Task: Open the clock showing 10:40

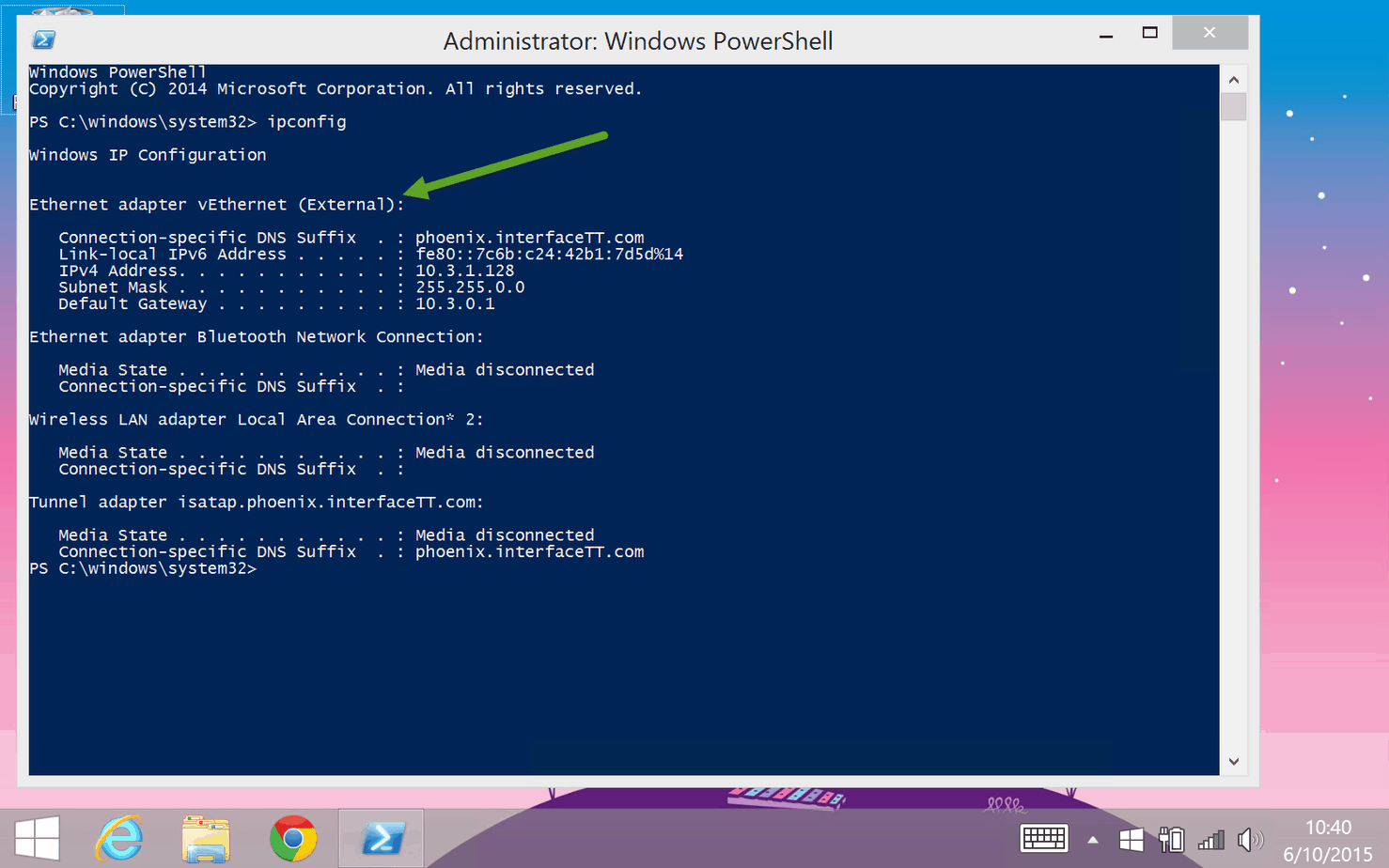Action: coord(1328,828)
